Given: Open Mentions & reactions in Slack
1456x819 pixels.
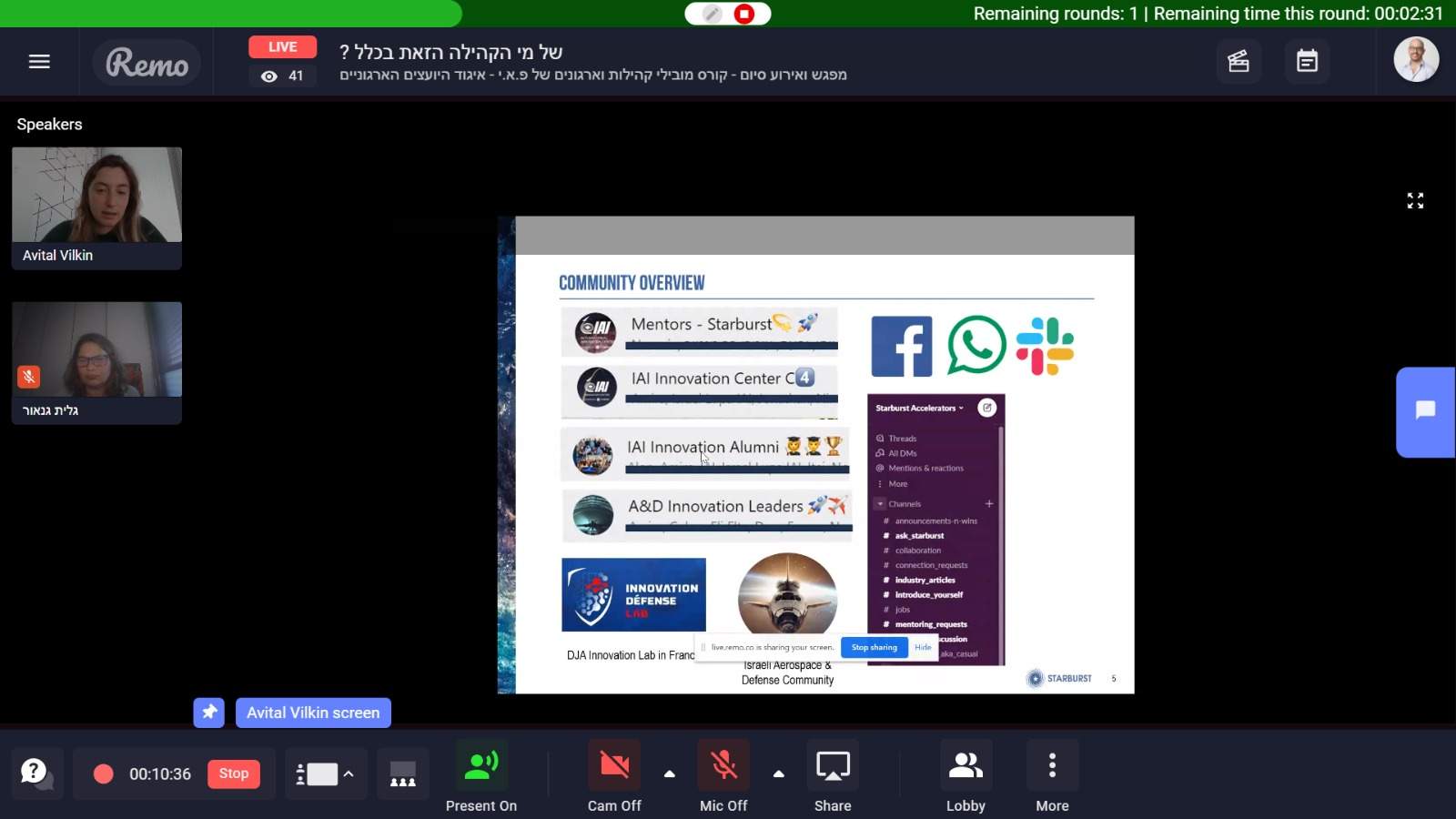Looking at the screenshot, I should click(x=925, y=468).
